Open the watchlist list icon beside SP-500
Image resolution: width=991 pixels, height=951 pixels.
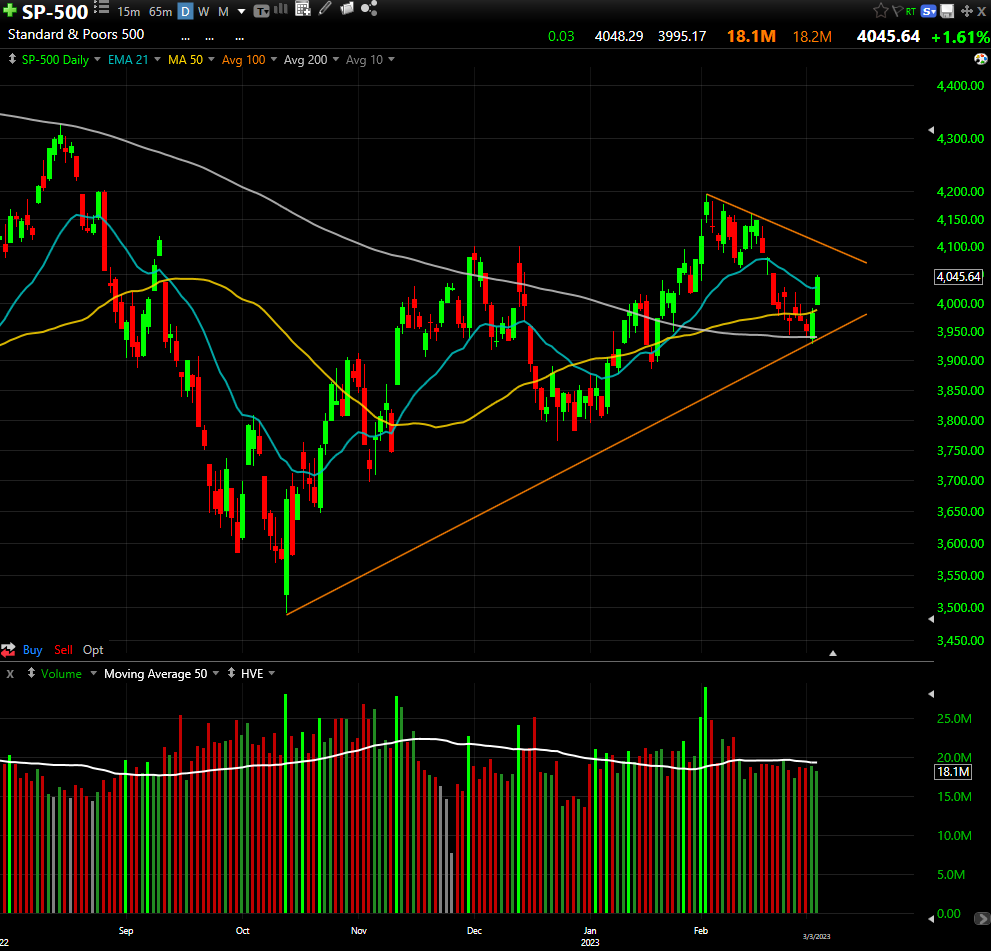pyautogui.click(x=102, y=8)
